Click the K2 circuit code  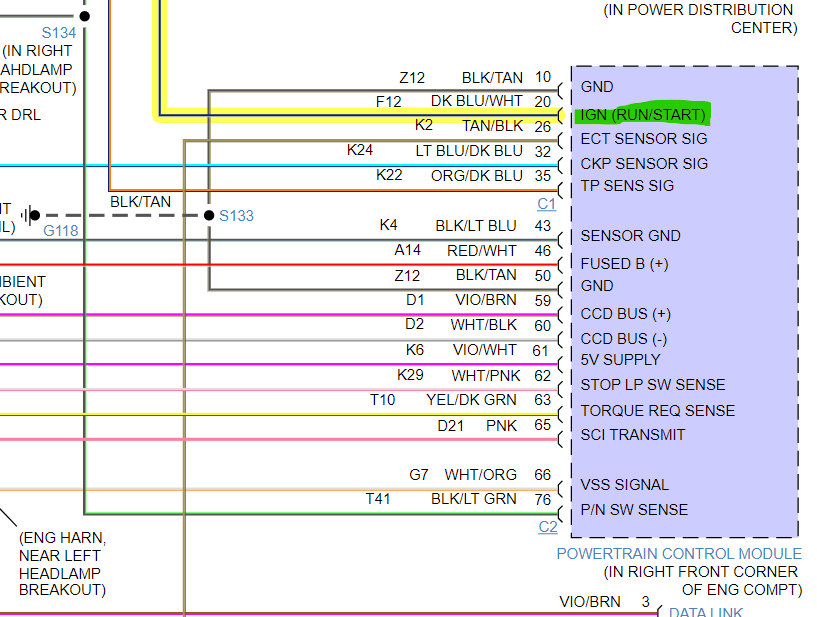coord(424,125)
